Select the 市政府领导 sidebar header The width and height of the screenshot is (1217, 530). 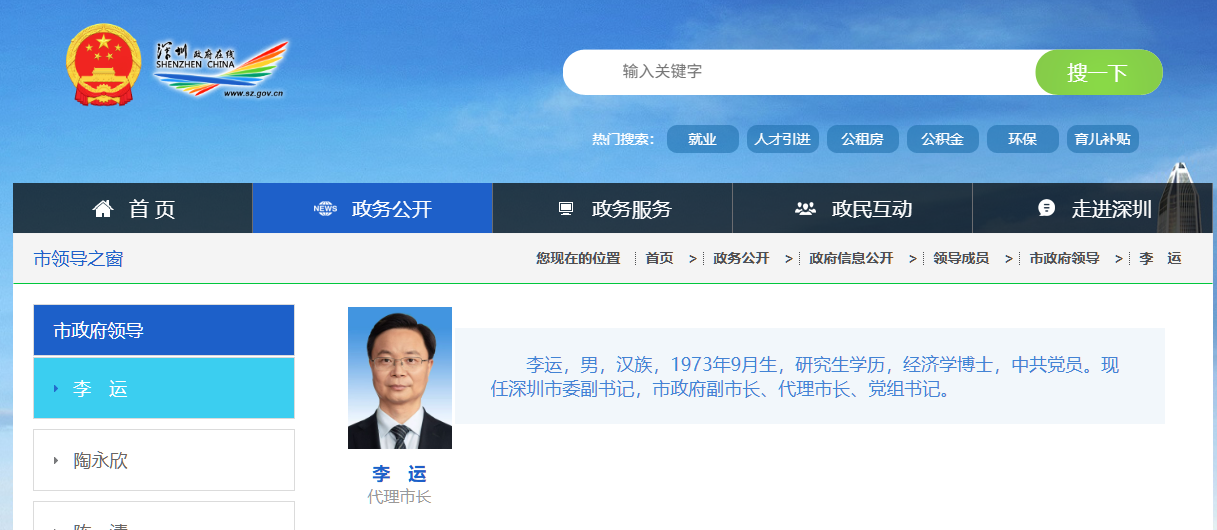[164, 330]
